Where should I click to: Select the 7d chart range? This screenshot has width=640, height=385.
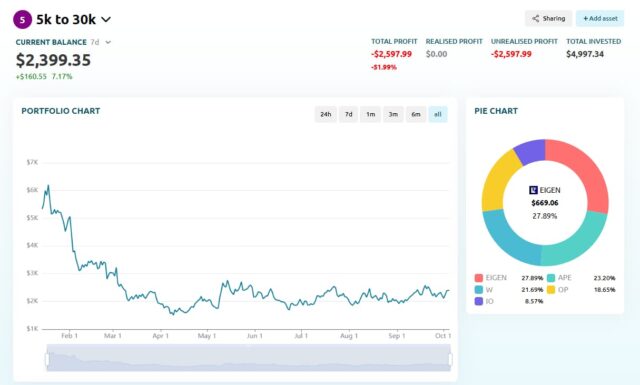[348, 114]
